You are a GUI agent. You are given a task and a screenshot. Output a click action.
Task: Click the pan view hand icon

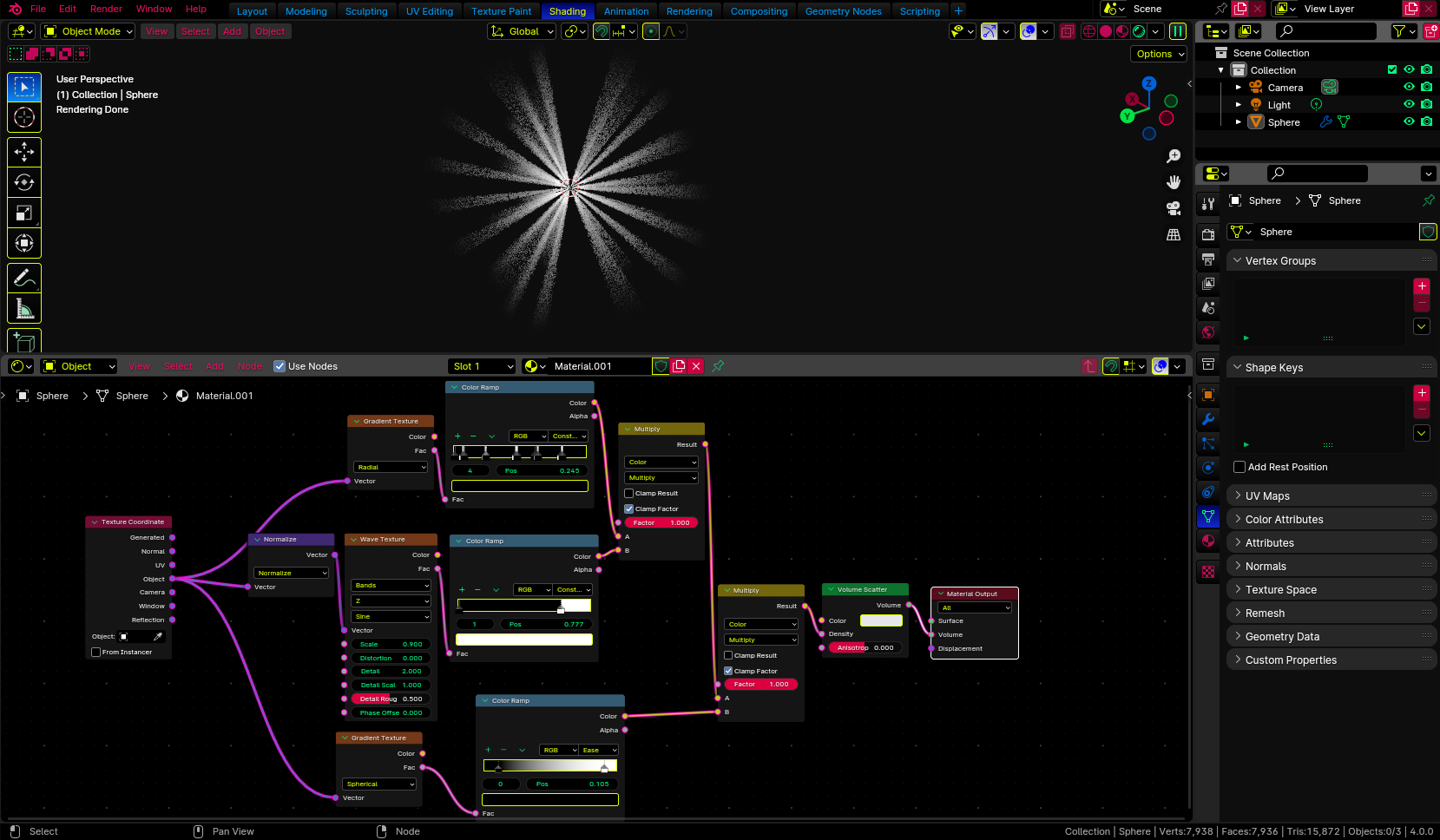1174,182
